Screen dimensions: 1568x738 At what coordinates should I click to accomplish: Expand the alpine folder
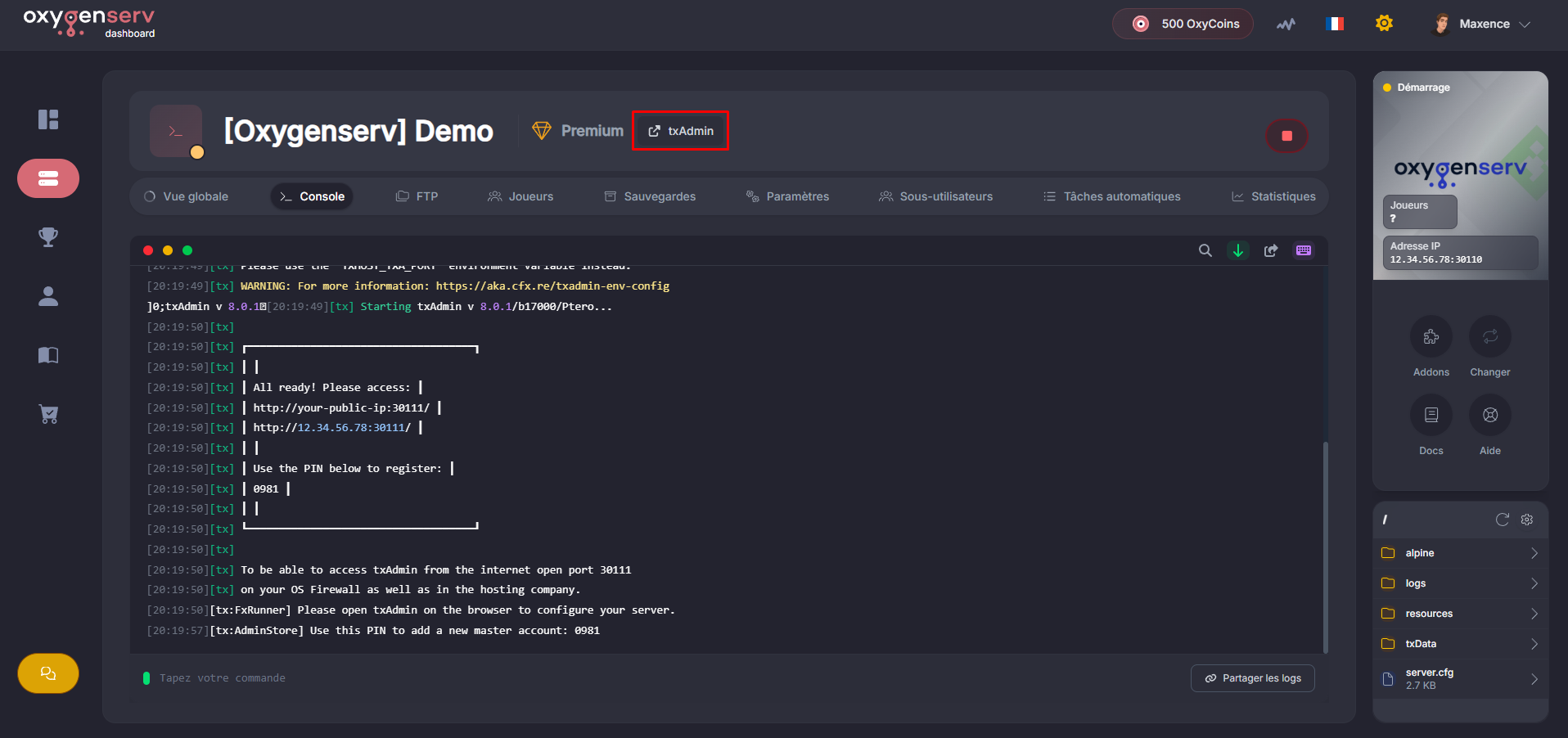coord(1459,553)
